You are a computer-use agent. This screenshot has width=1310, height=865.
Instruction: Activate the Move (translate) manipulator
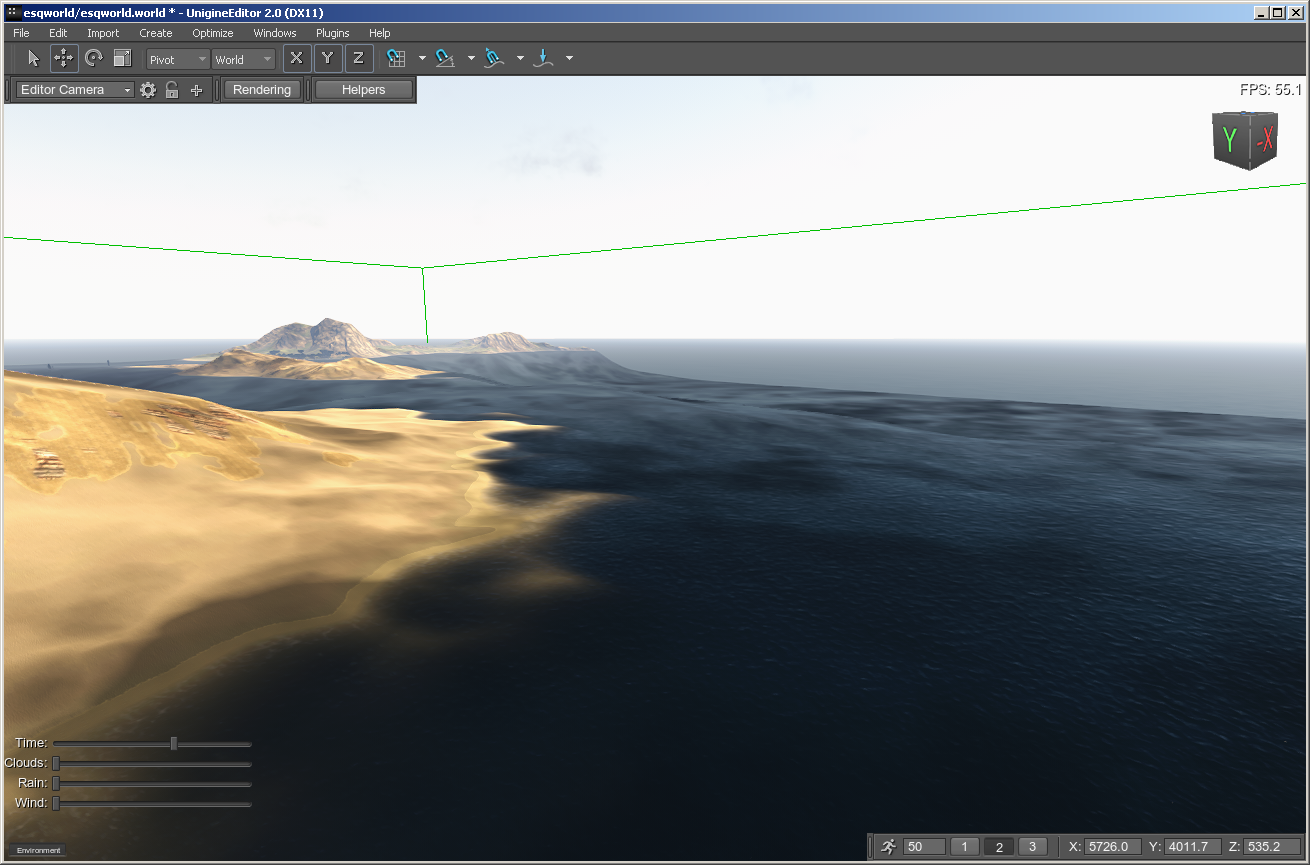(64, 58)
